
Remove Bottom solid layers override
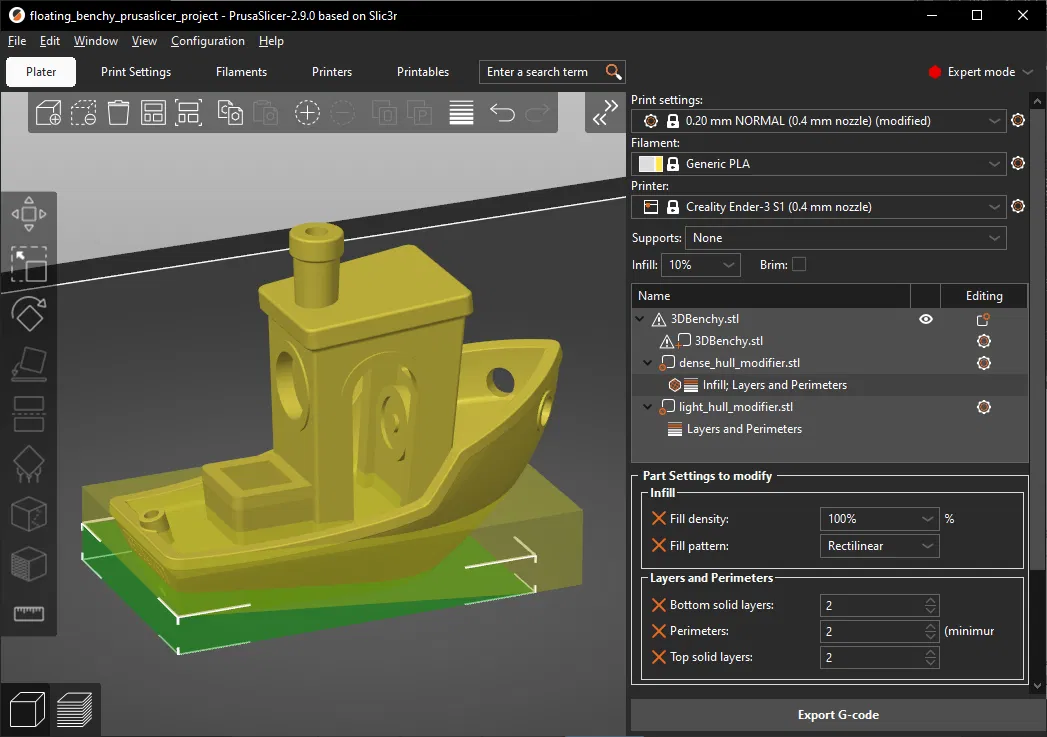point(658,605)
